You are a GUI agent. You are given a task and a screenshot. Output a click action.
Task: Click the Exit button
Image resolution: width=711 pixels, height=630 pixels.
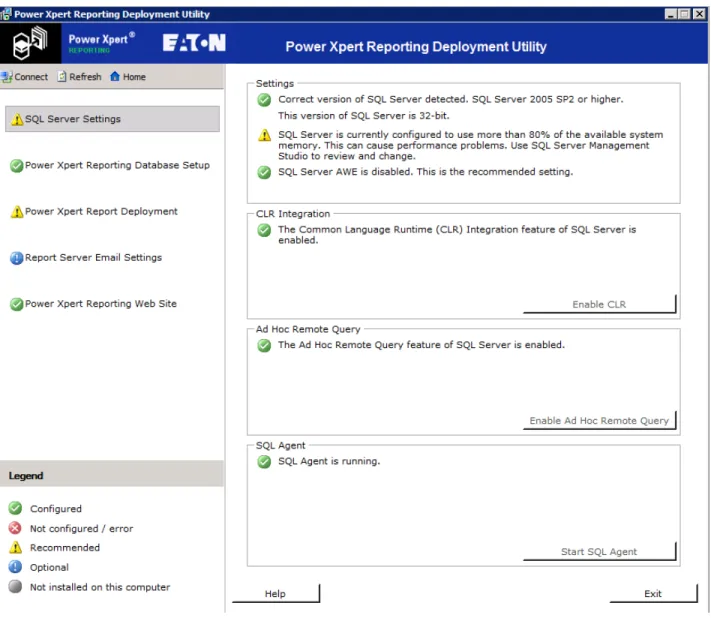pos(653,594)
